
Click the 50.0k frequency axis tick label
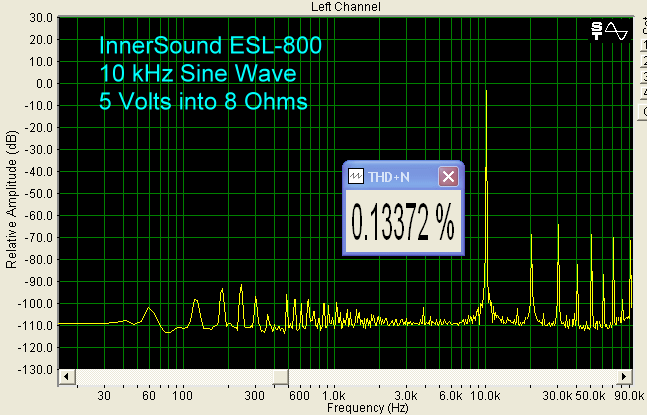tap(590, 396)
